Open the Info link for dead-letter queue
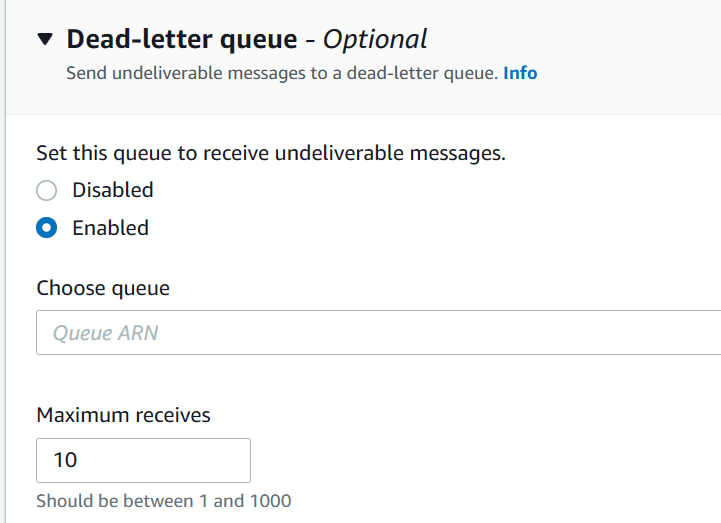Screen dimensions: 721x523 (520, 73)
